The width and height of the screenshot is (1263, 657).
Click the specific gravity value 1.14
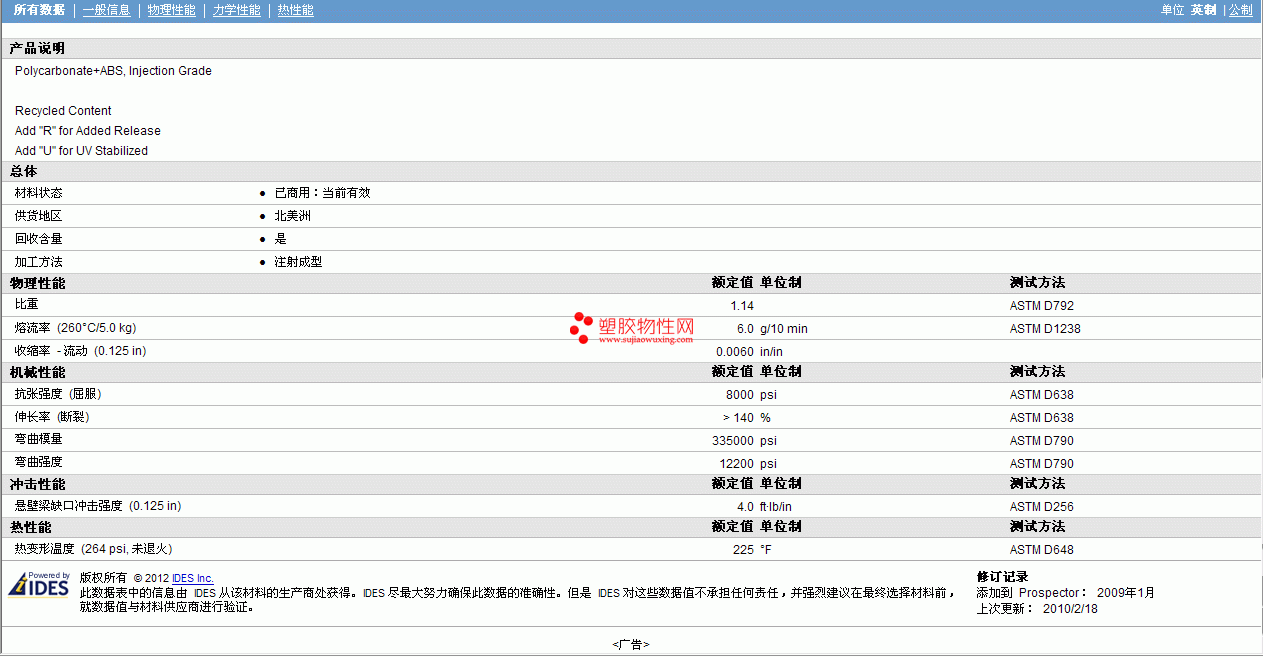[x=742, y=306]
